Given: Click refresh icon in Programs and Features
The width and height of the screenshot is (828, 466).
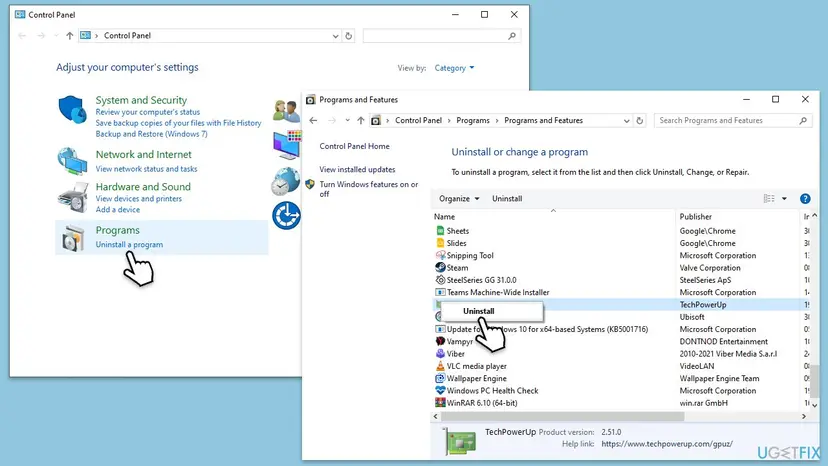Looking at the screenshot, I should coord(639,120).
